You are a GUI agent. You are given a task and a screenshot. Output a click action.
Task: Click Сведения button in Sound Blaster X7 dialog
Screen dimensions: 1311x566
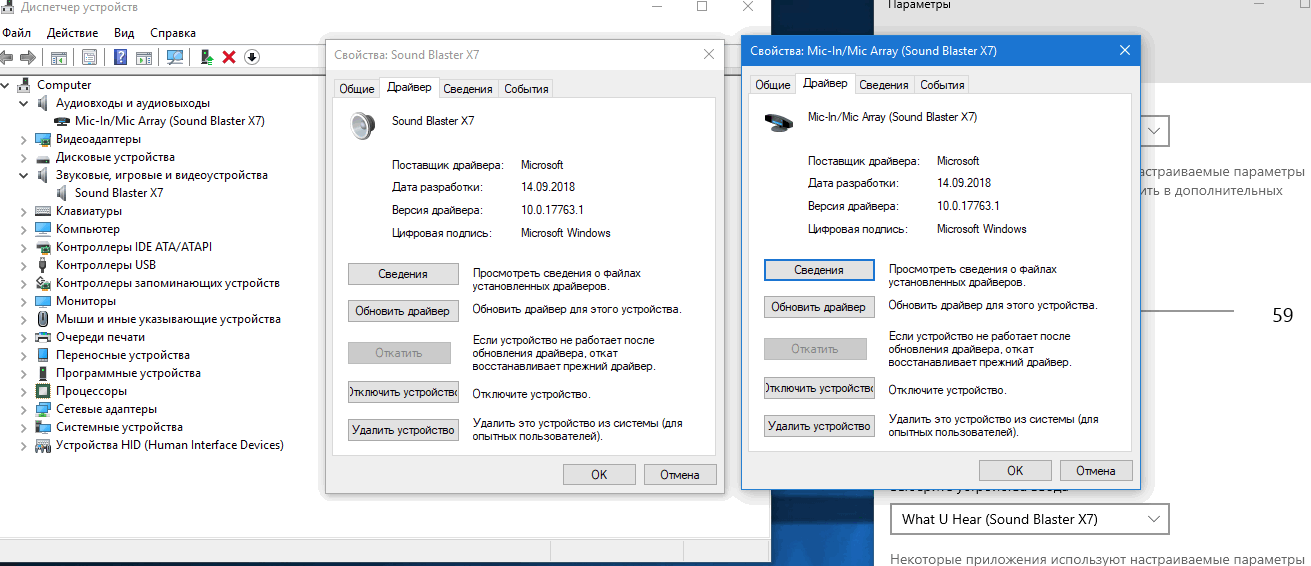[x=403, y=274]
